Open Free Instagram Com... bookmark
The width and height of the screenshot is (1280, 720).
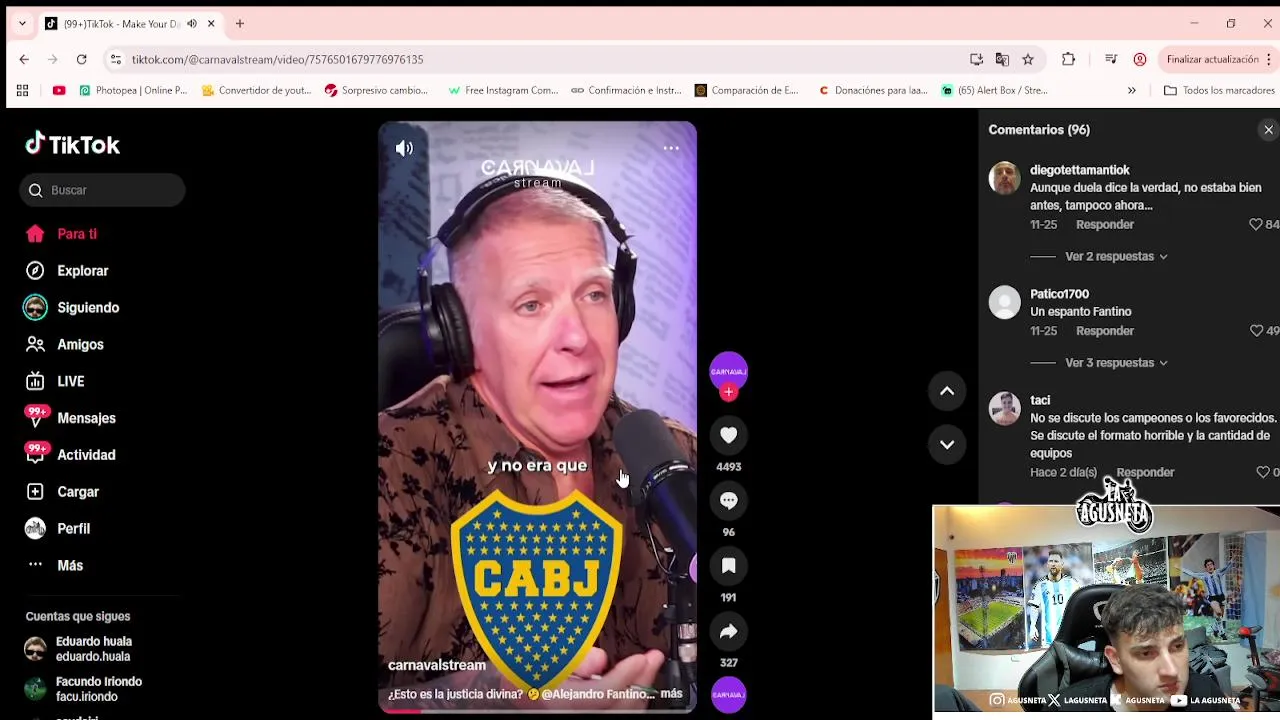click(x=503, y=91)
